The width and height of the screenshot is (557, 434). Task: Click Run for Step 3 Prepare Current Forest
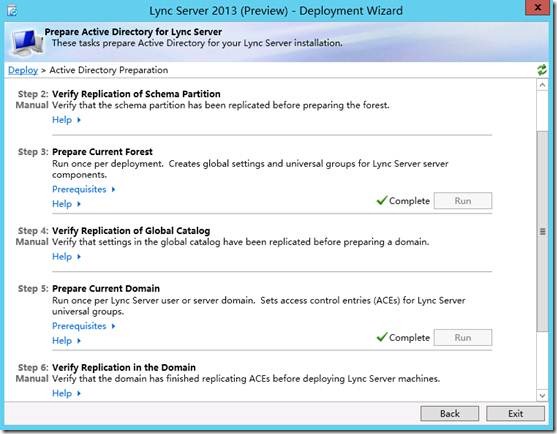coord(463,201)
